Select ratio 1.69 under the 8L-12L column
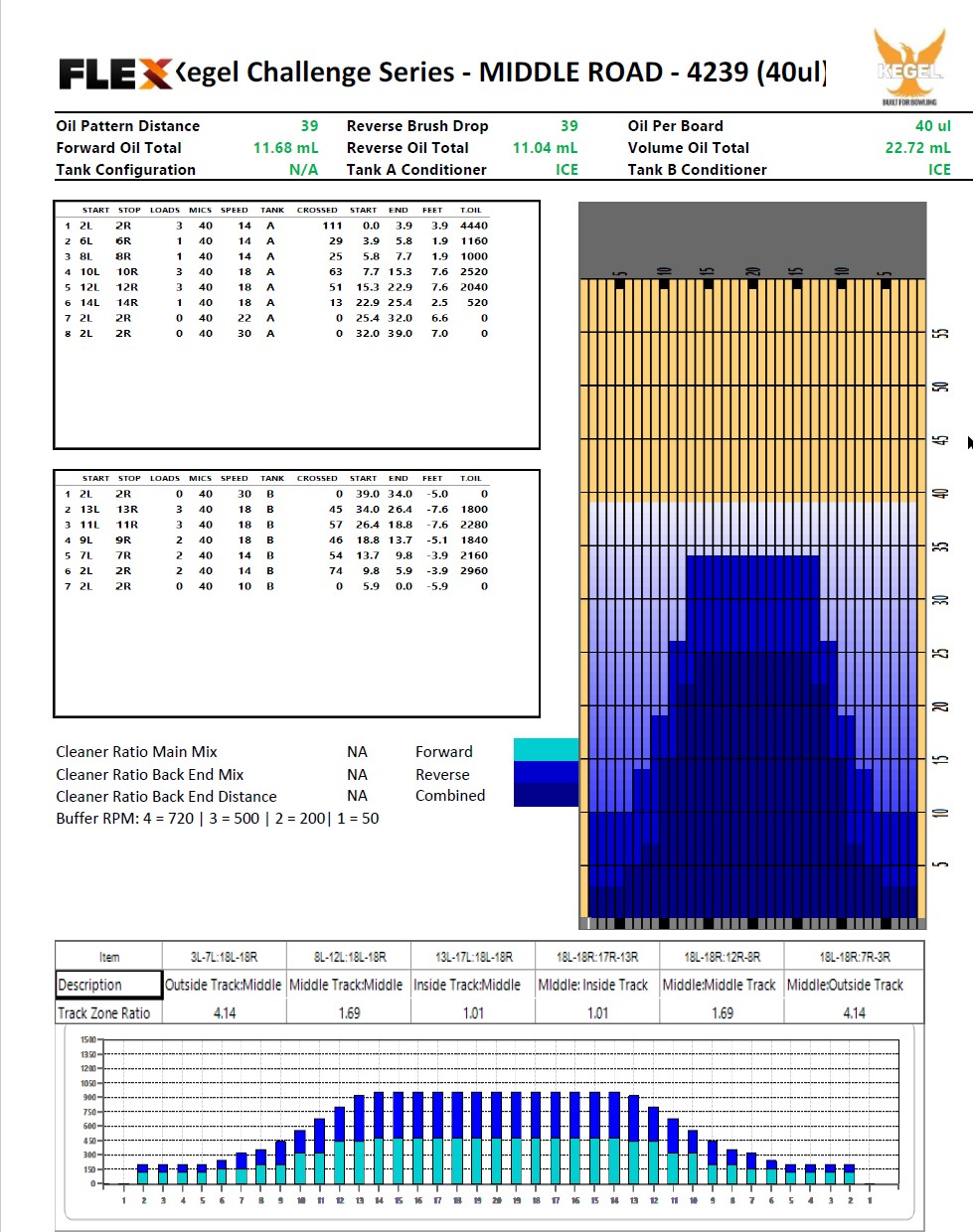The width and height of the screenshot is (973, 1232). pos(349,1013)
